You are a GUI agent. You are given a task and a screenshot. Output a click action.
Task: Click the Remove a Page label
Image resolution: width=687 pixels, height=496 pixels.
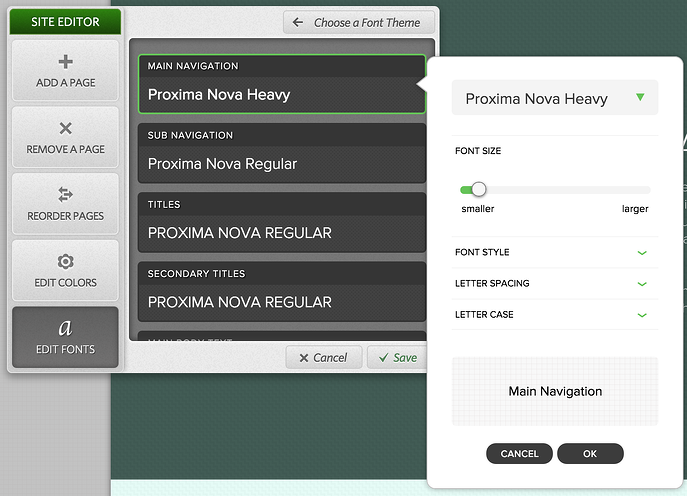pyautogui.click(x=65, y=149)
